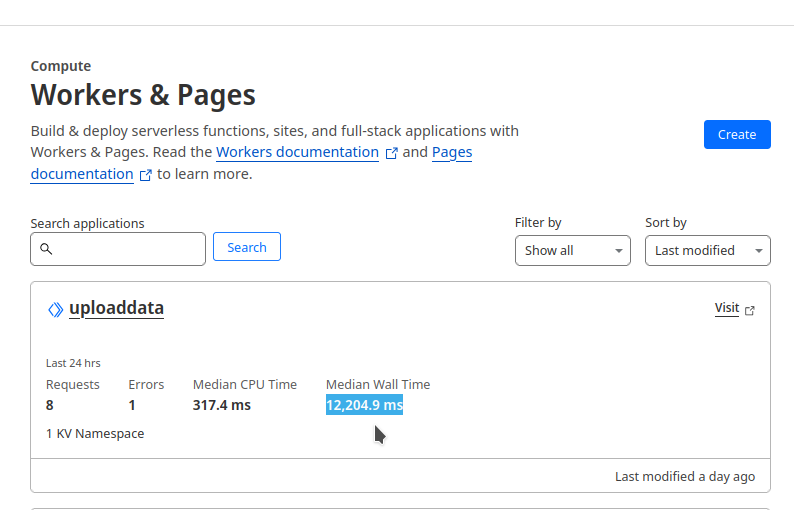Click external link icon after Workers documentation
This screenshot has width=794, height=510.
click(x=392, y=153)
